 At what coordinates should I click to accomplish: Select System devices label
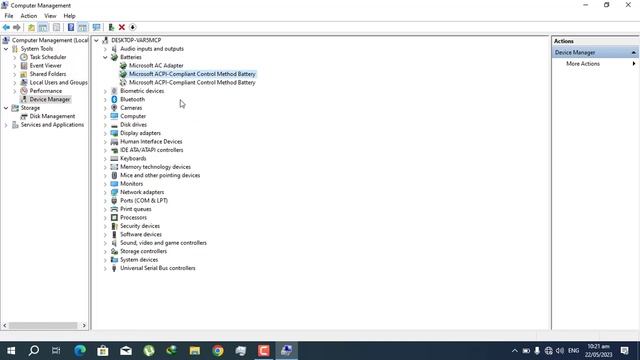pos(139,260)
